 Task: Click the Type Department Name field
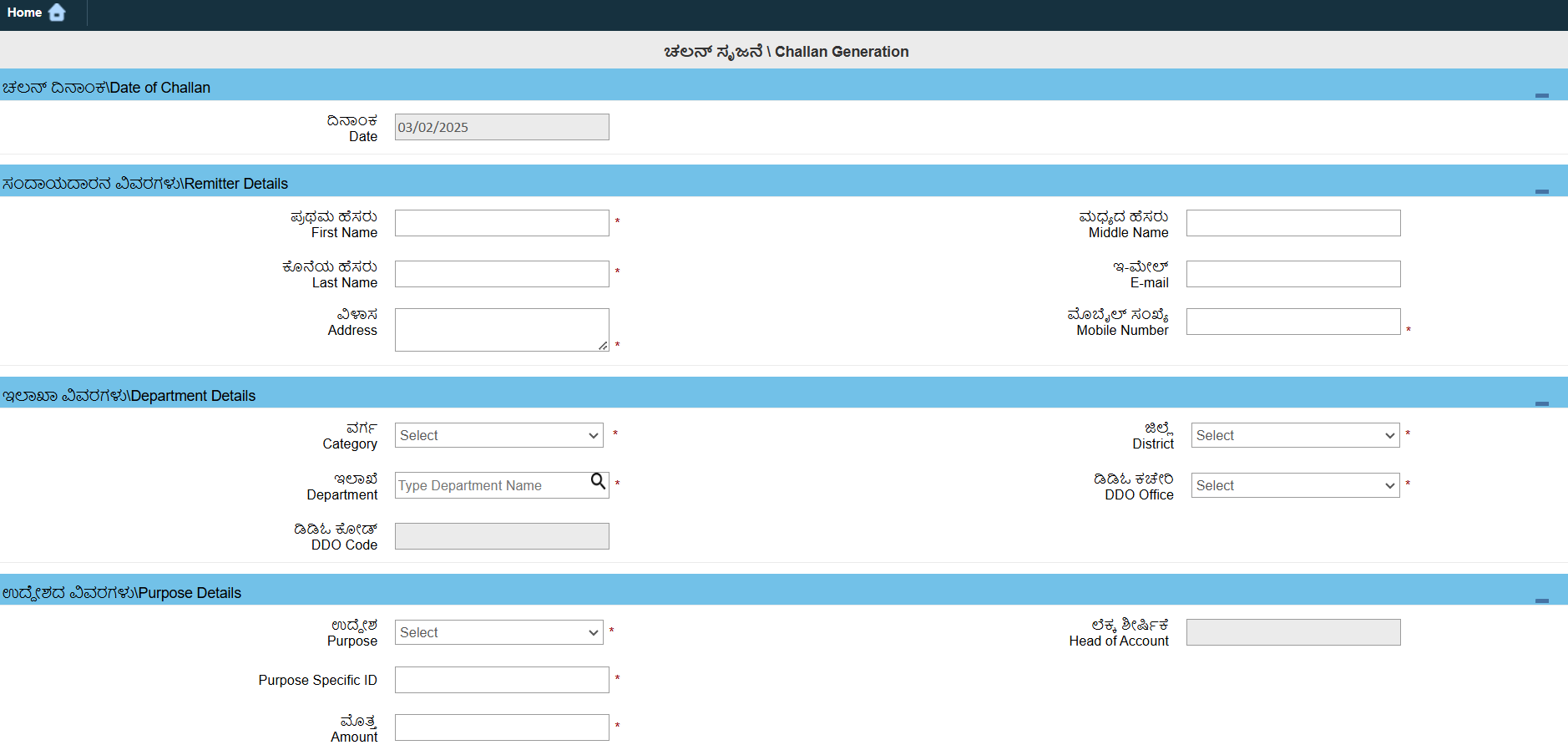[x=491, y=485]
